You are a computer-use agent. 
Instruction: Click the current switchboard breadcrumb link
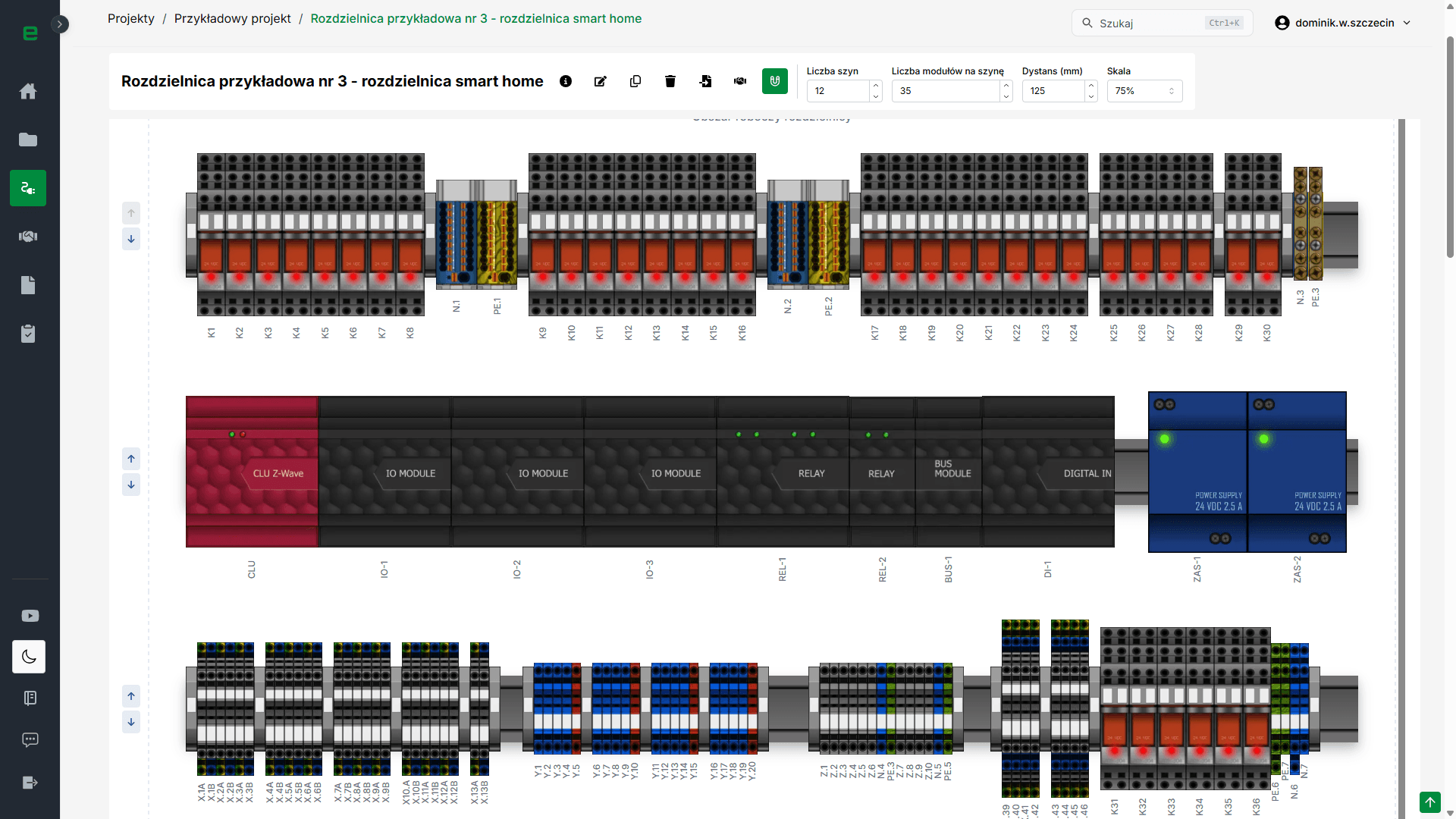[x=476, y=18]
